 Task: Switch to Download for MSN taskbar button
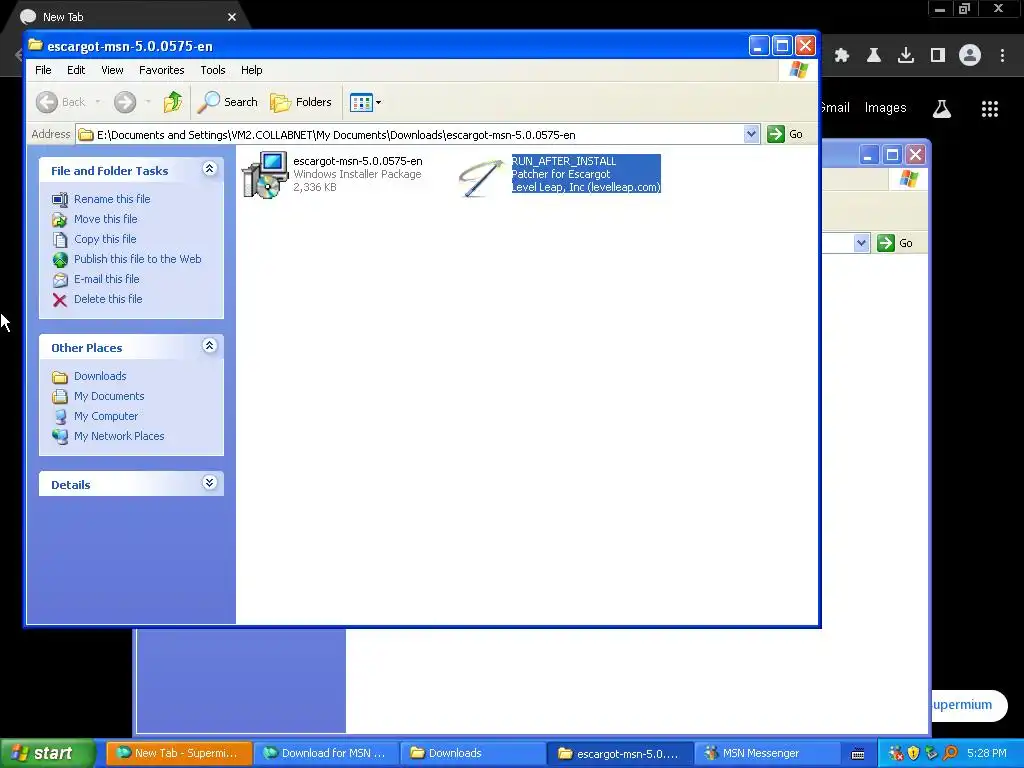click(325, 753)
